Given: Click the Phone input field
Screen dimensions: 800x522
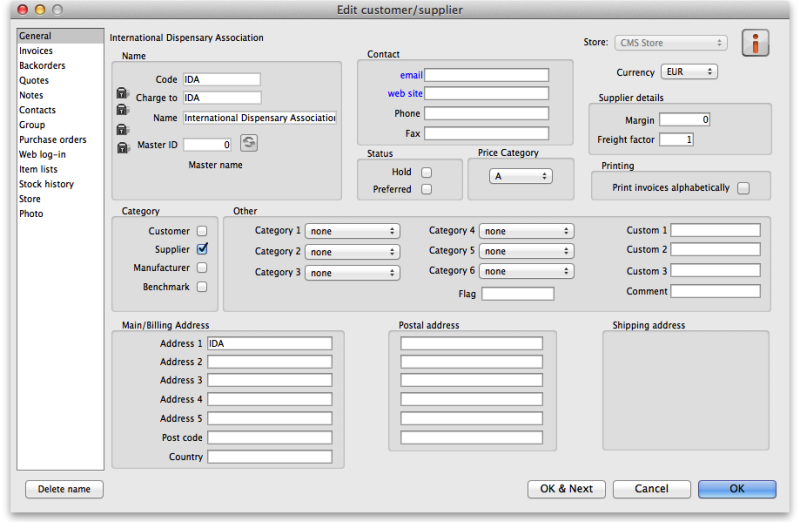Looking at the screenshot, I should [486, 114].
